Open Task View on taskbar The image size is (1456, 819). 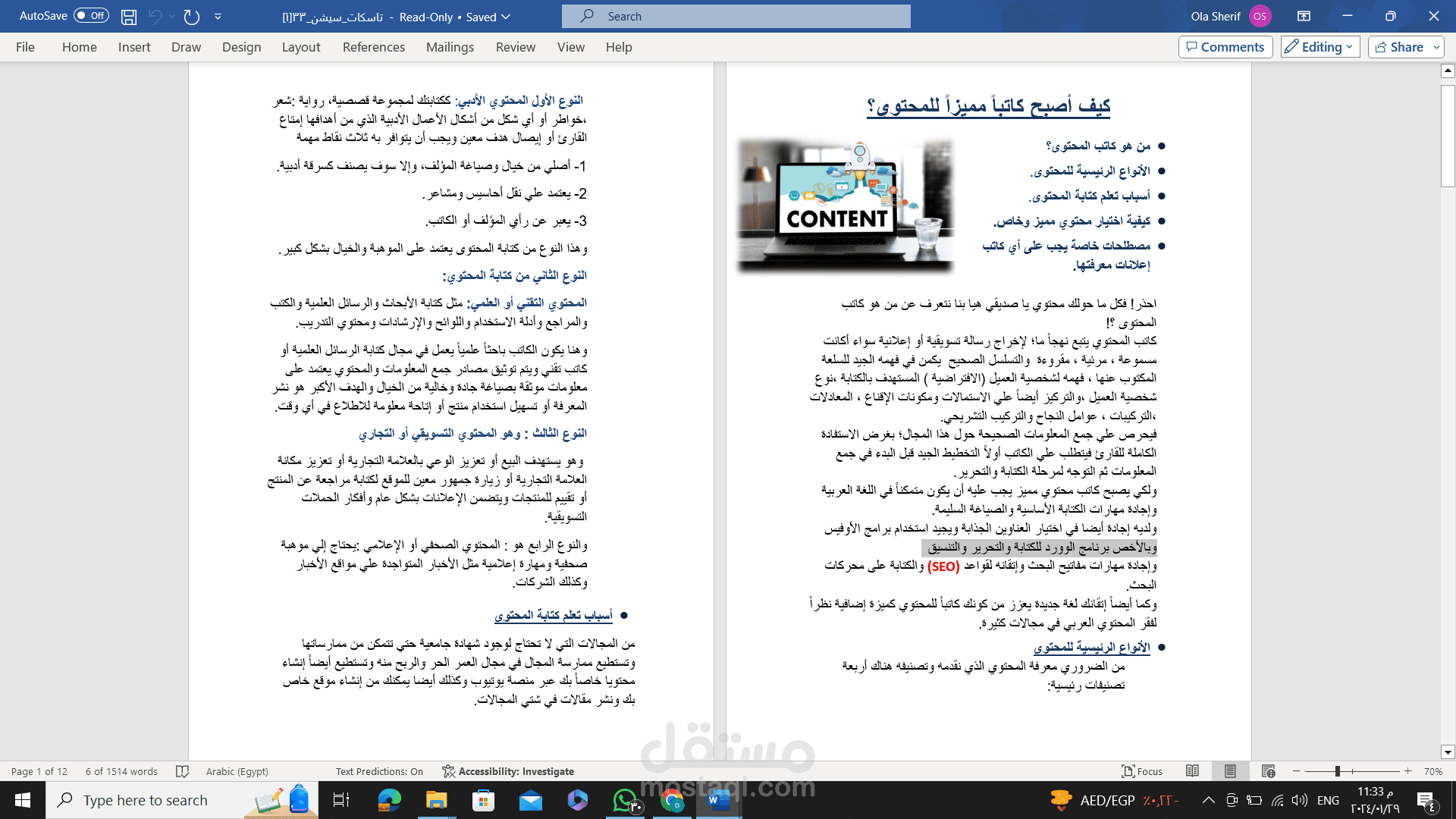[x=341, y=800]
